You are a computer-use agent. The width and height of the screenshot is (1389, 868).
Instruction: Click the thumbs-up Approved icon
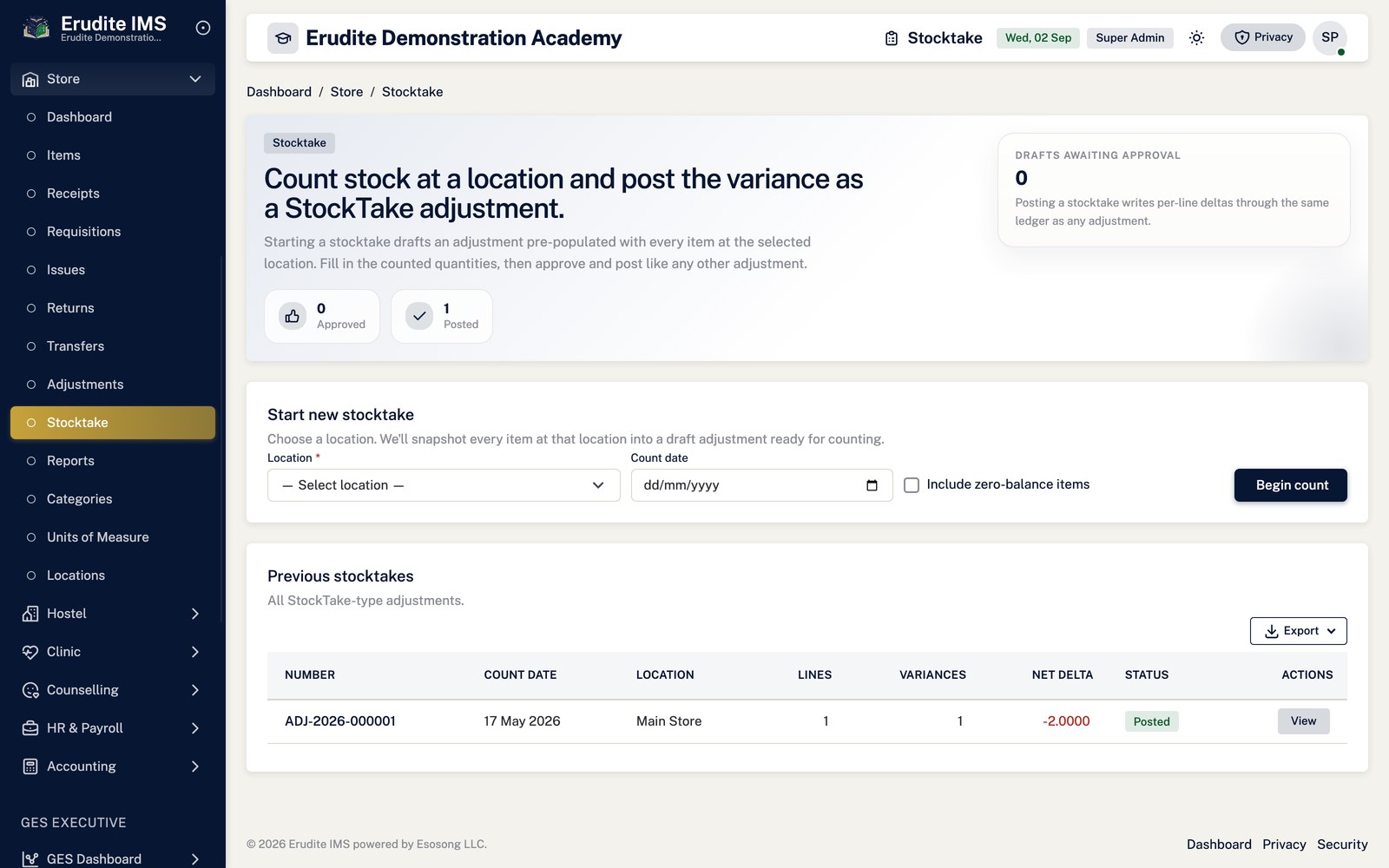(293, 316)
